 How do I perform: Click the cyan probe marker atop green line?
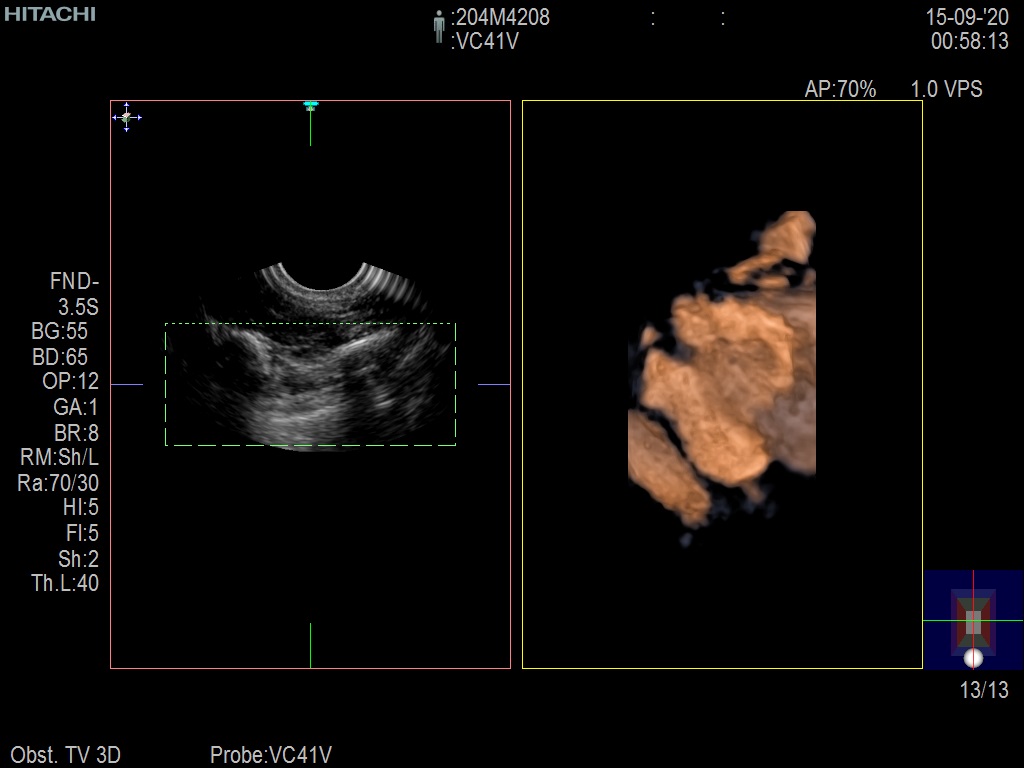[311, 104]
